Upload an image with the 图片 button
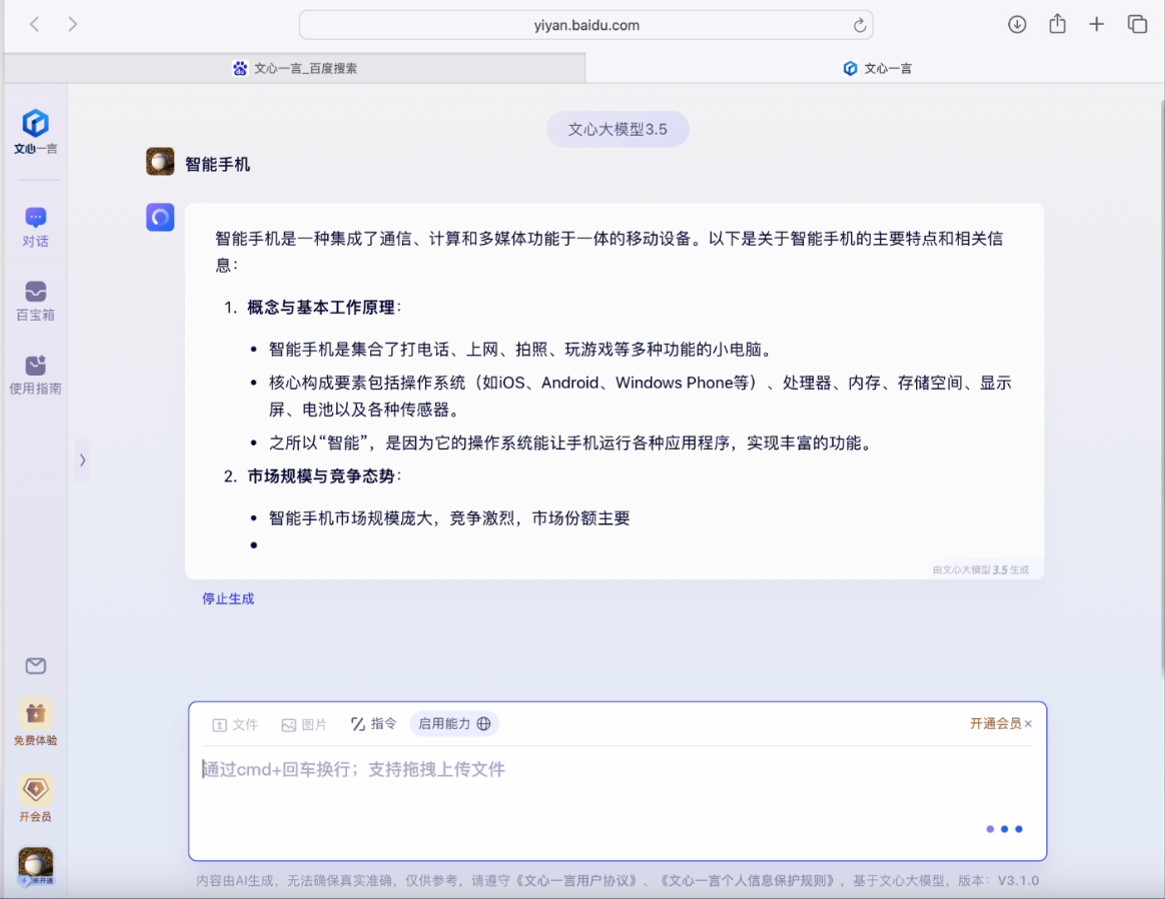This screenshot has height=899, width=1165. [x=305, y=724]
